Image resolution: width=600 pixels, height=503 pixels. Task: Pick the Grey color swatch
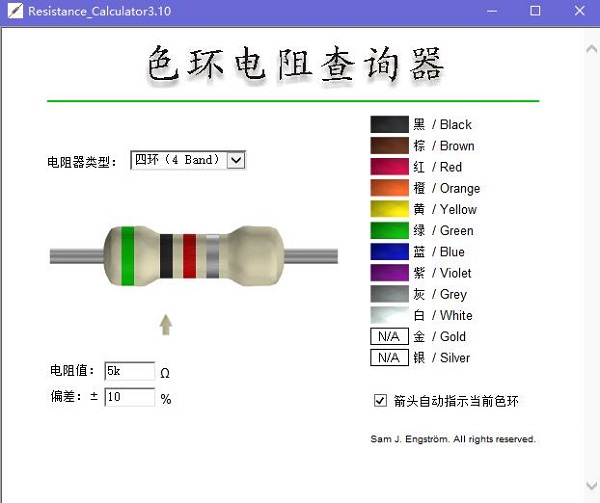[x=389, y=294]
